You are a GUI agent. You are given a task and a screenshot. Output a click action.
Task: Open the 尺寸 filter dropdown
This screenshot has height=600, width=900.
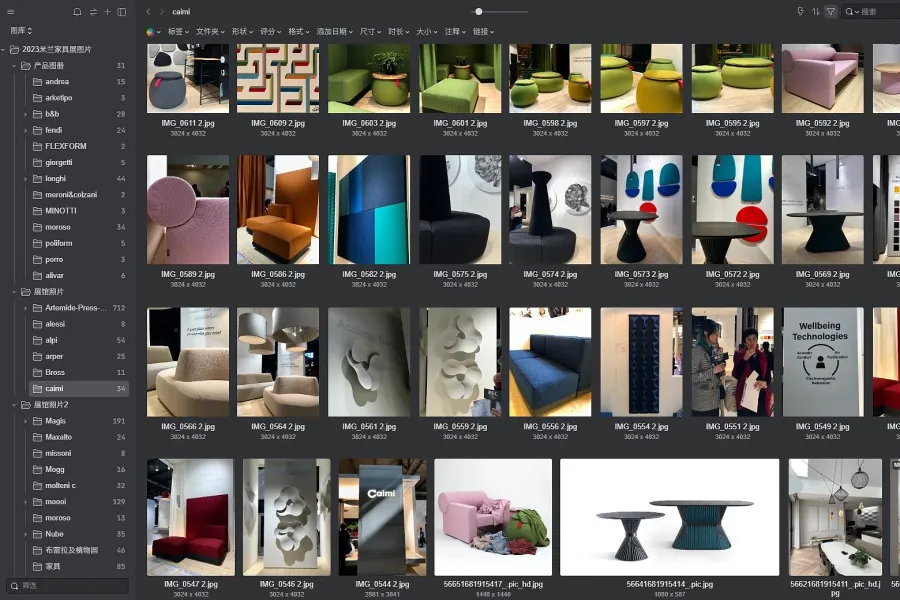point(370,32)
